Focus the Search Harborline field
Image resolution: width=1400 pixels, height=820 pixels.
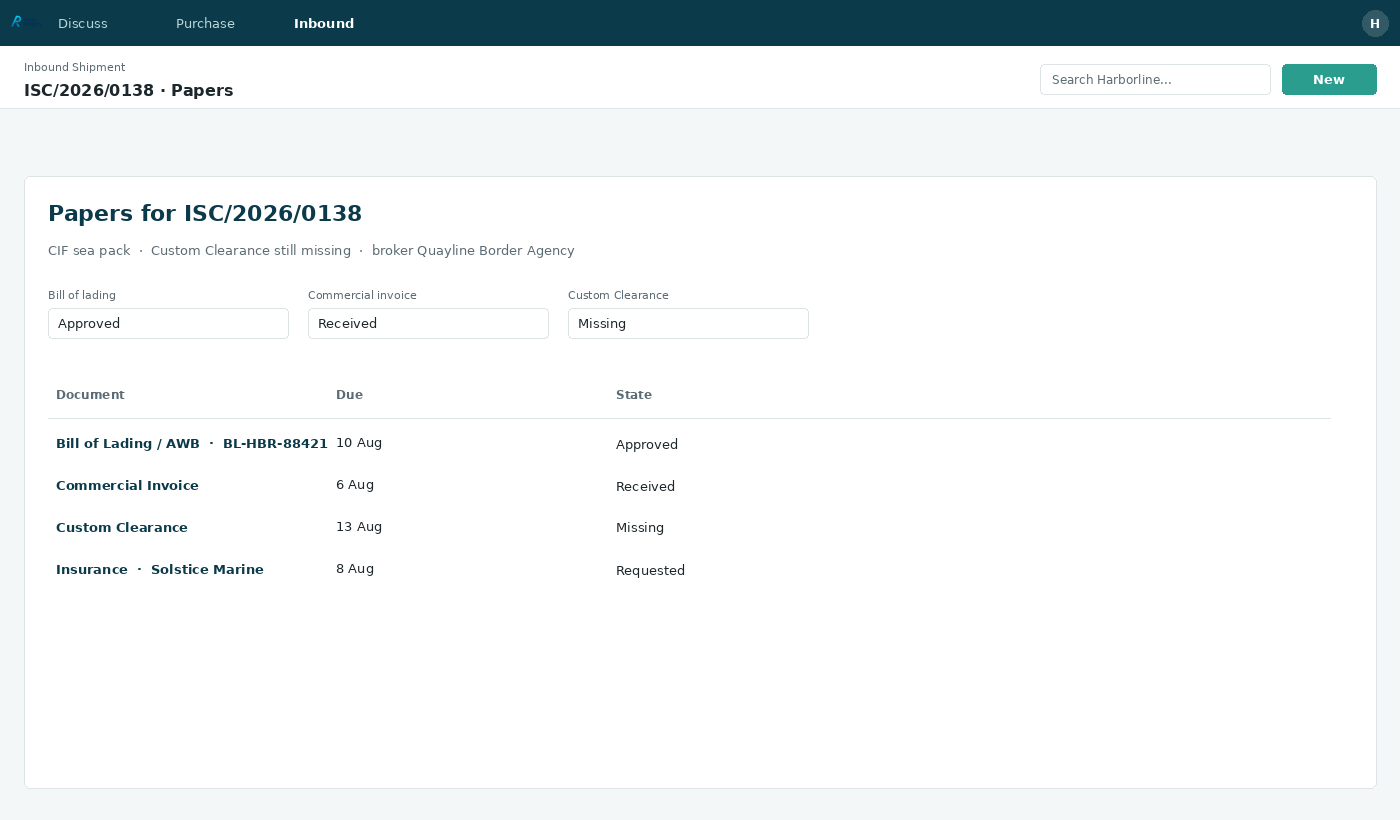[1155, 79]
